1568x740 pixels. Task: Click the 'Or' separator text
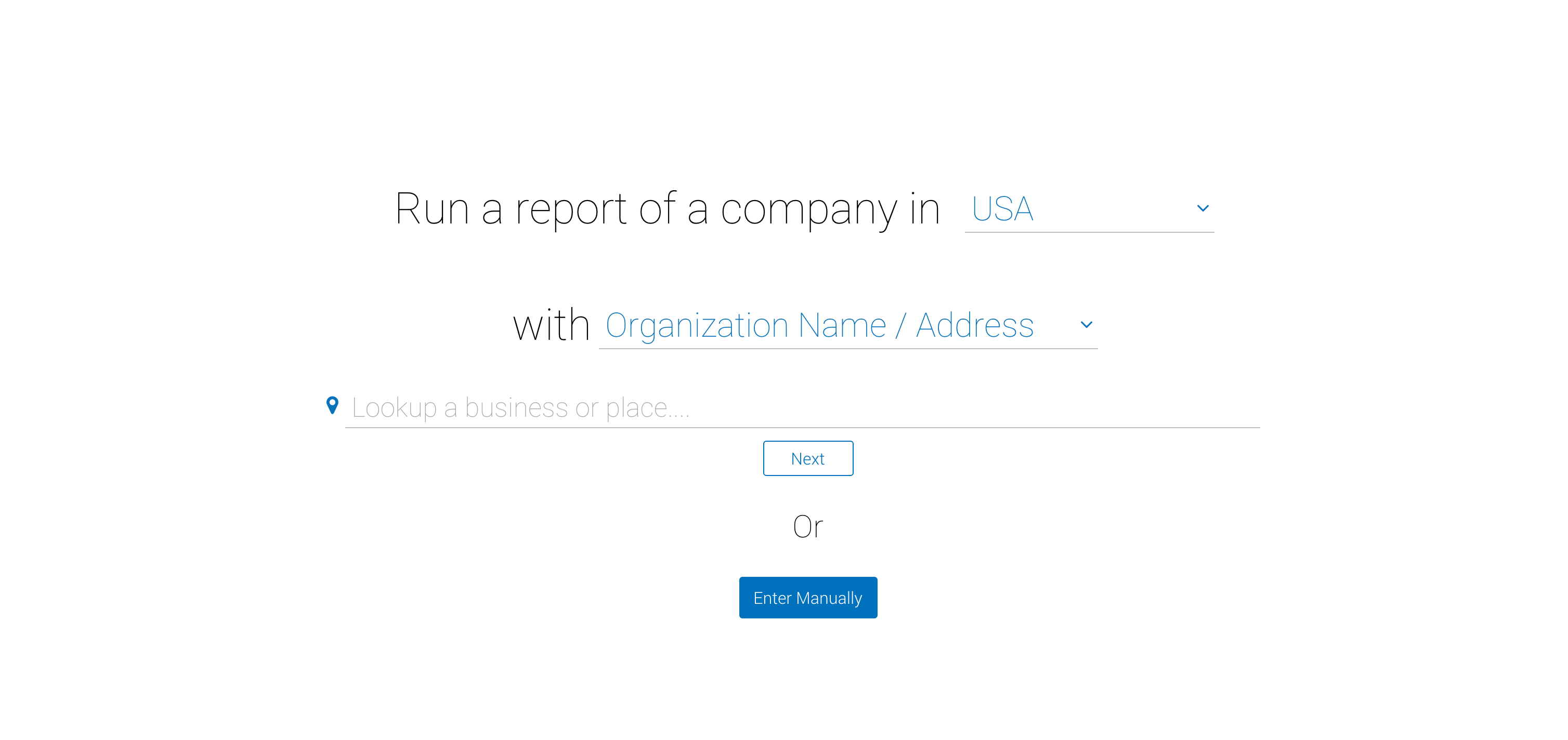(808, 526)
